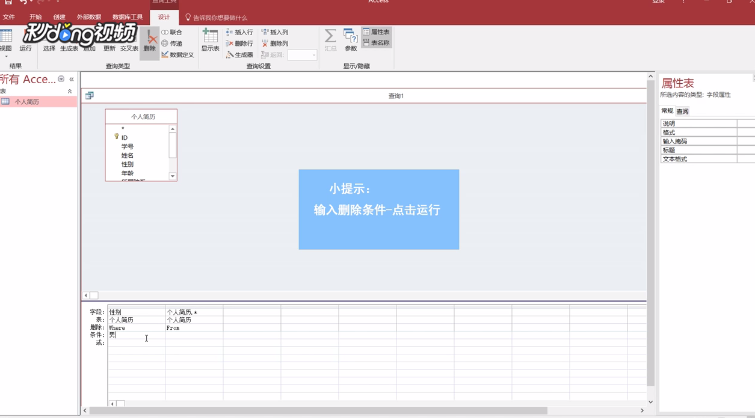
Task: Click the 显示表 show table icon
Action: click(210, 36)
